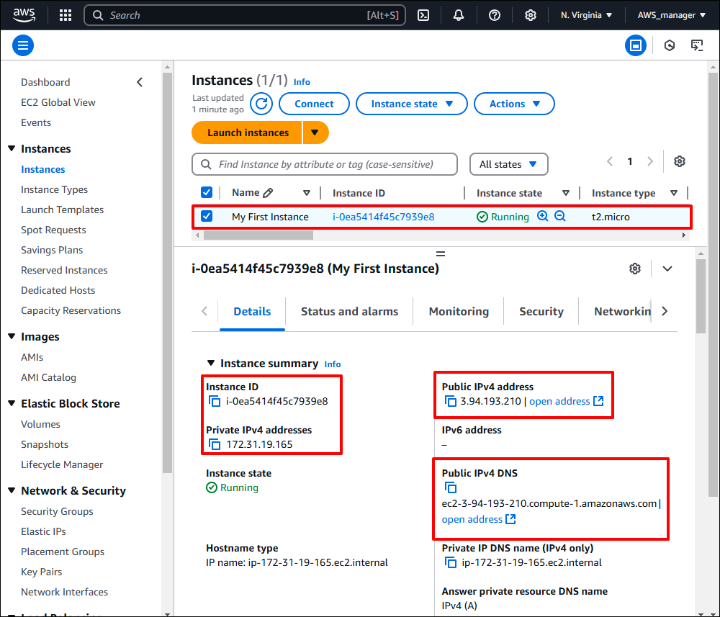720x617 pixels.
Task: Open the help question-mark icon
Action: [495, 15]
